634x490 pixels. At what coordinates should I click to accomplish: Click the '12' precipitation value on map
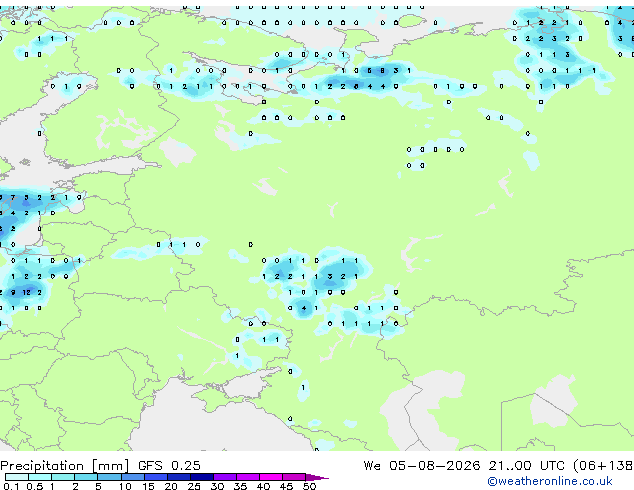click(26, 292)
